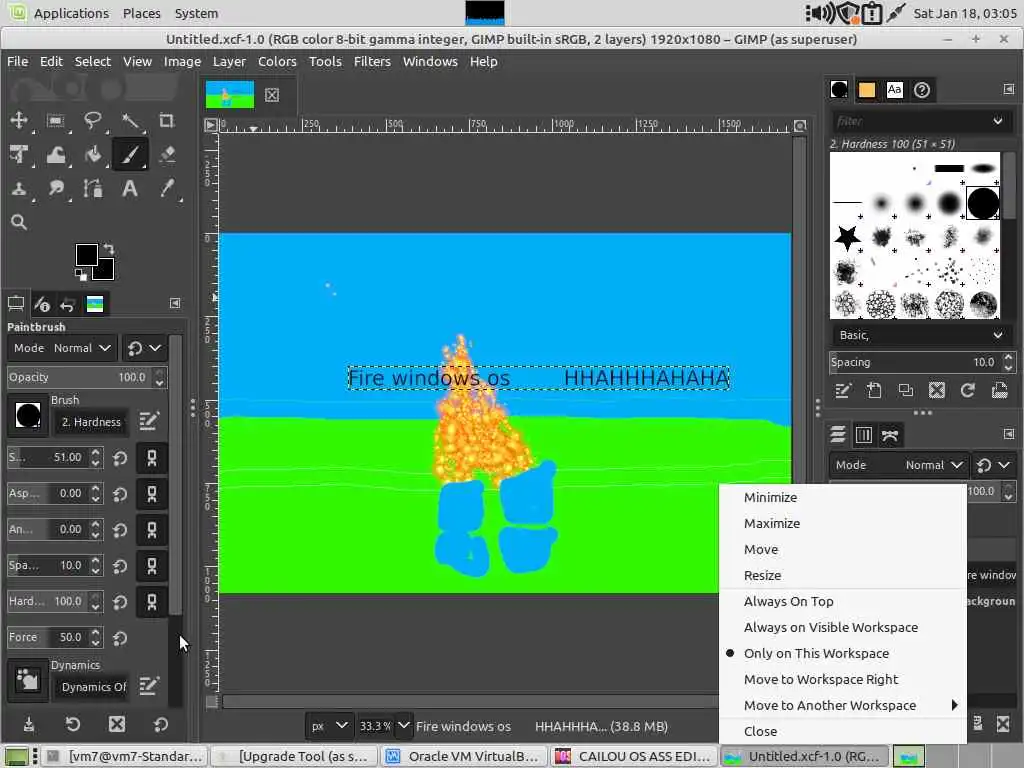This screenshot has height=768, width=1024.
Task: Open the Channels tab
Action: 863,435
